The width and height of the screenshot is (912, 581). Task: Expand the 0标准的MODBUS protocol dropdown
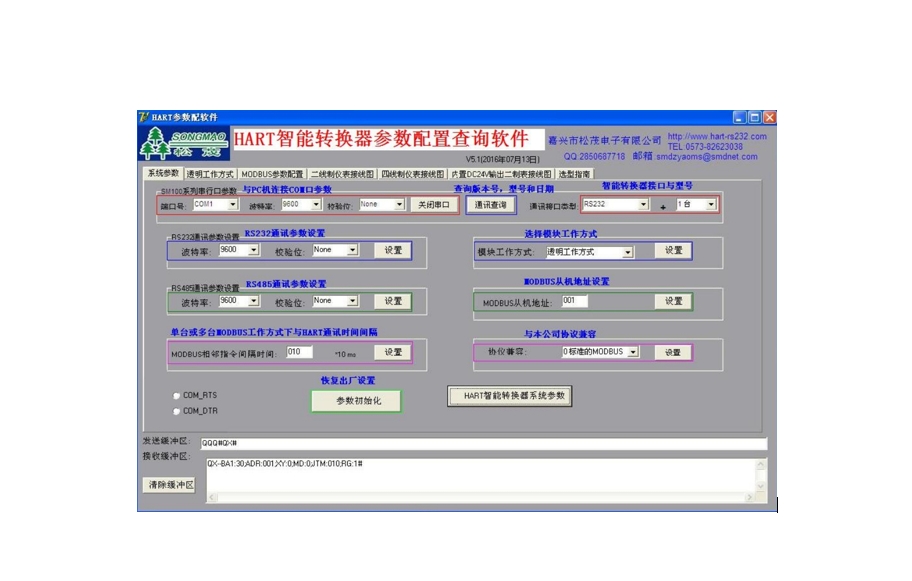click(x=633, y=352)
